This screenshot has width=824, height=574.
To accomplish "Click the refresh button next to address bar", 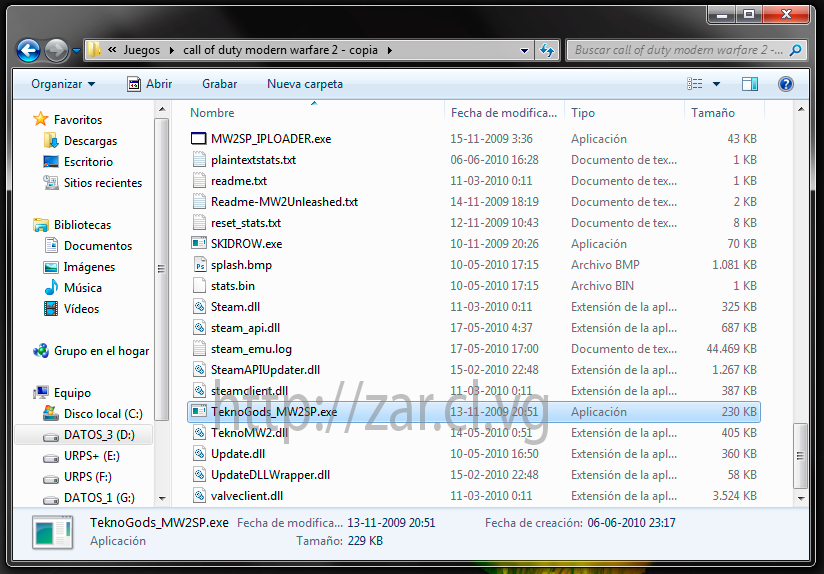I will (547, 50).
